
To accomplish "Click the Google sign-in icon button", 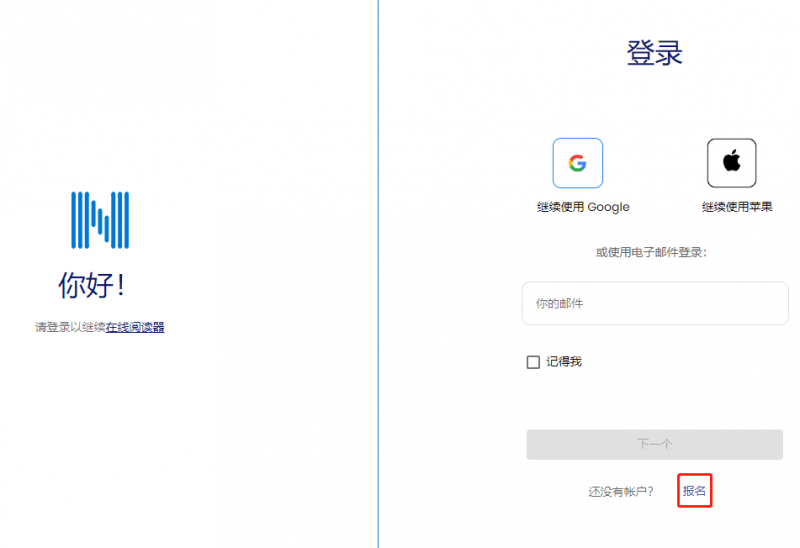I will (577, 163).
